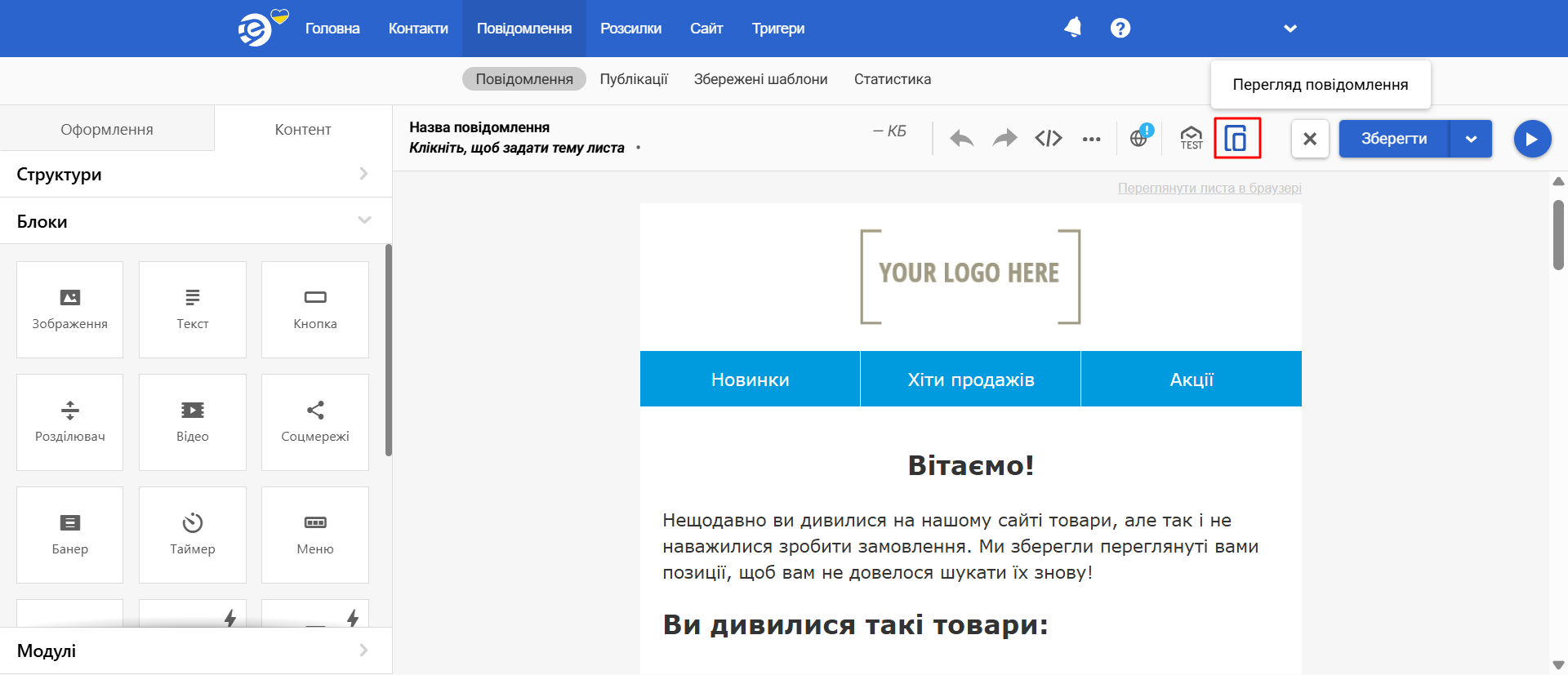Click the globe language icon with alert
This screenshot has width=1568, height=675.
pos(1141,136)
